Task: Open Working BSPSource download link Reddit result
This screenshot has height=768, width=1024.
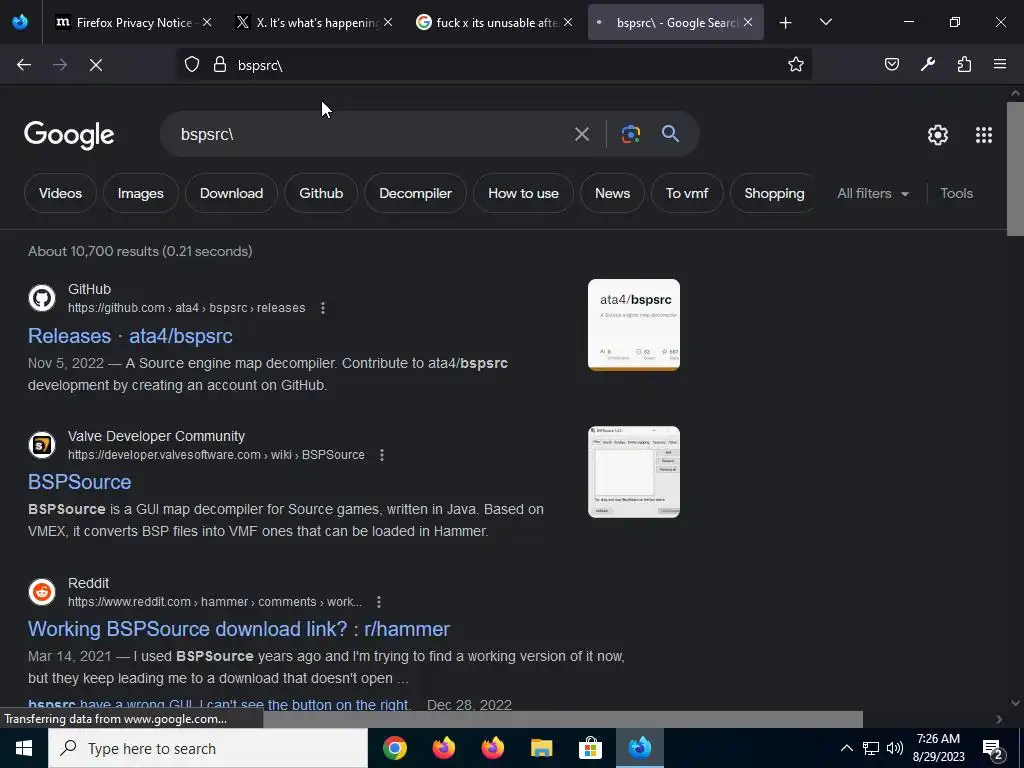Action: 238,629
